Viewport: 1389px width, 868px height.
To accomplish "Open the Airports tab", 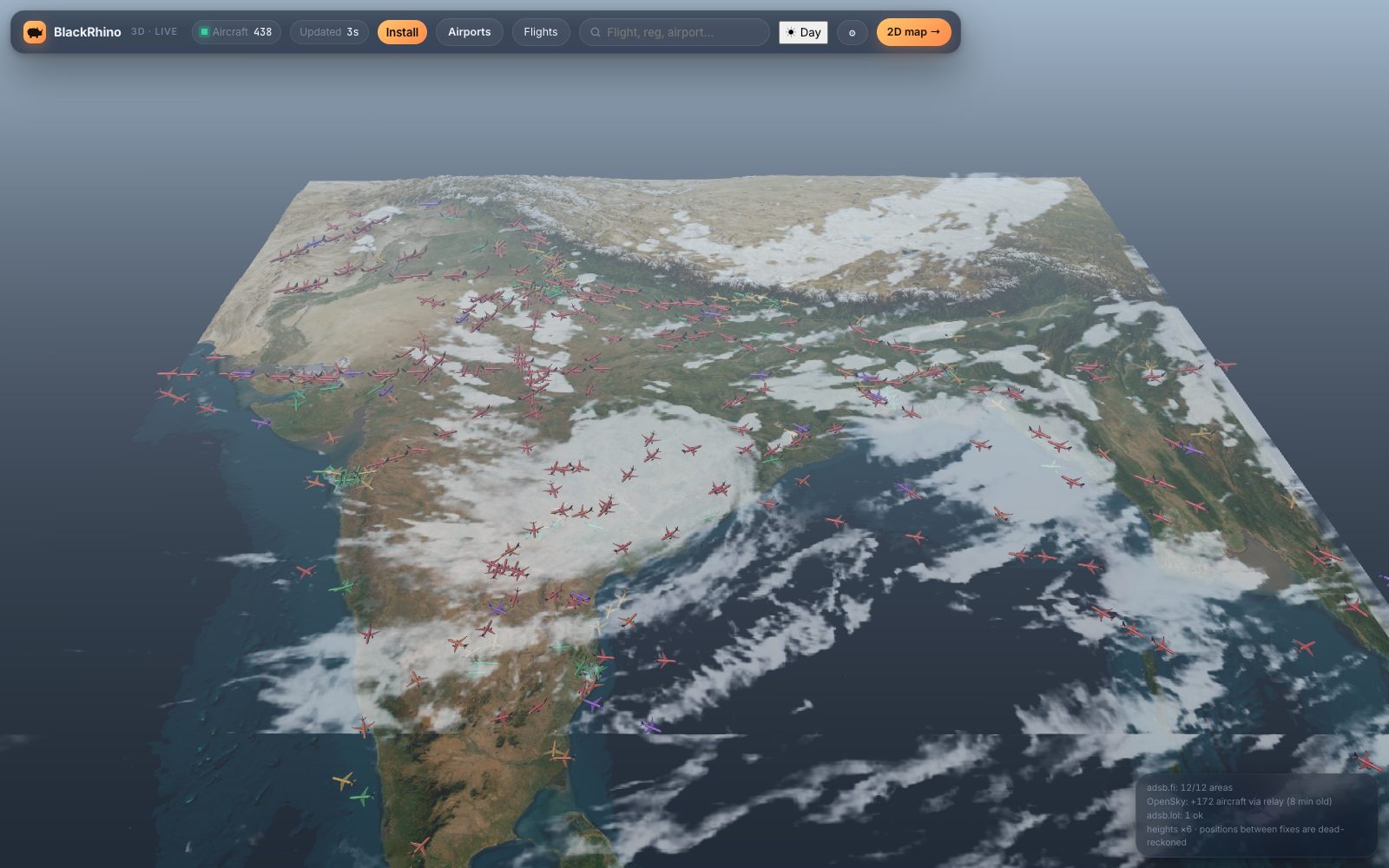I will point(470,32).
